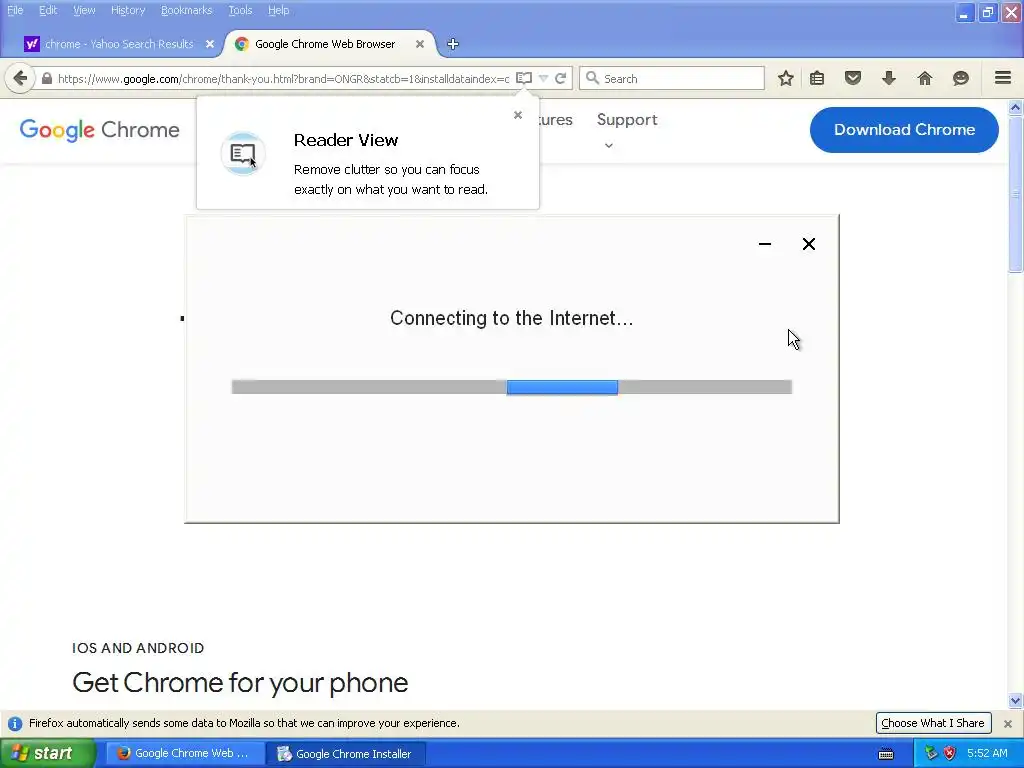This screenshot has width=1024, height=768.
Task: Bookmark this page with the star icon
Action: click(x=786, y=78)
